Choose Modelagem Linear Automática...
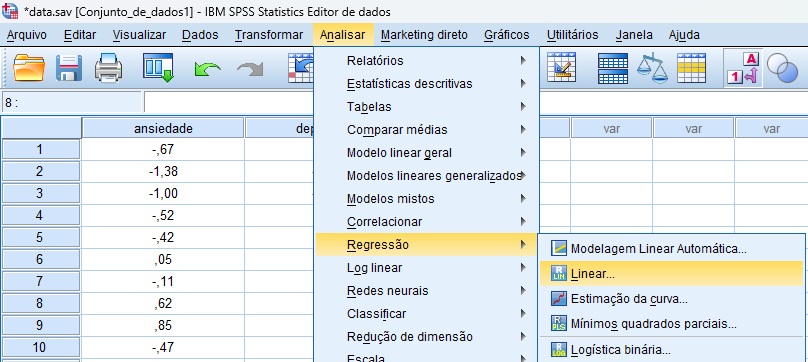The image size is (808, 362). click(671, 249)
